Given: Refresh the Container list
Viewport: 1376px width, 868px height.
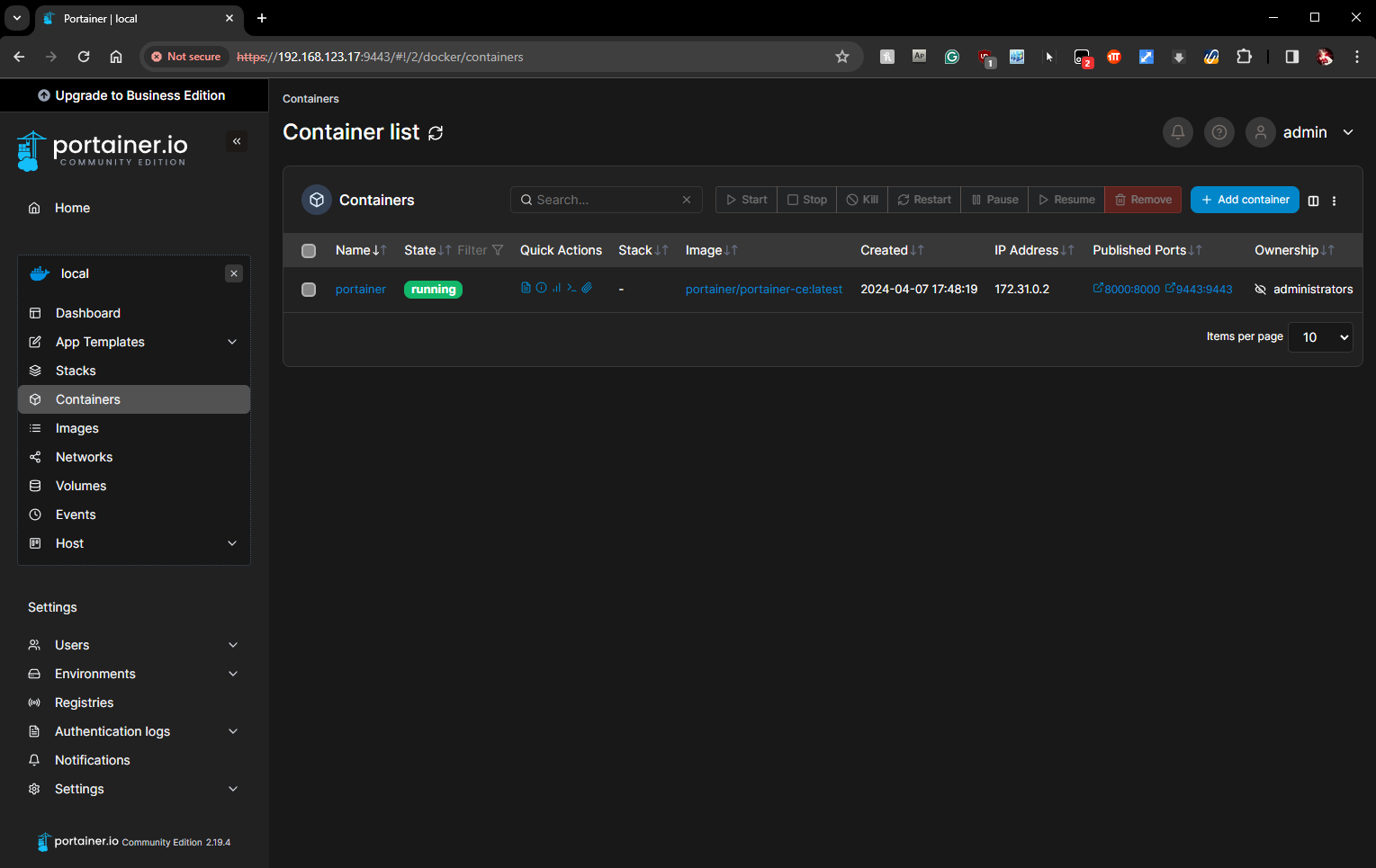Looking at the screenshot, I should [x=436, y=133].
